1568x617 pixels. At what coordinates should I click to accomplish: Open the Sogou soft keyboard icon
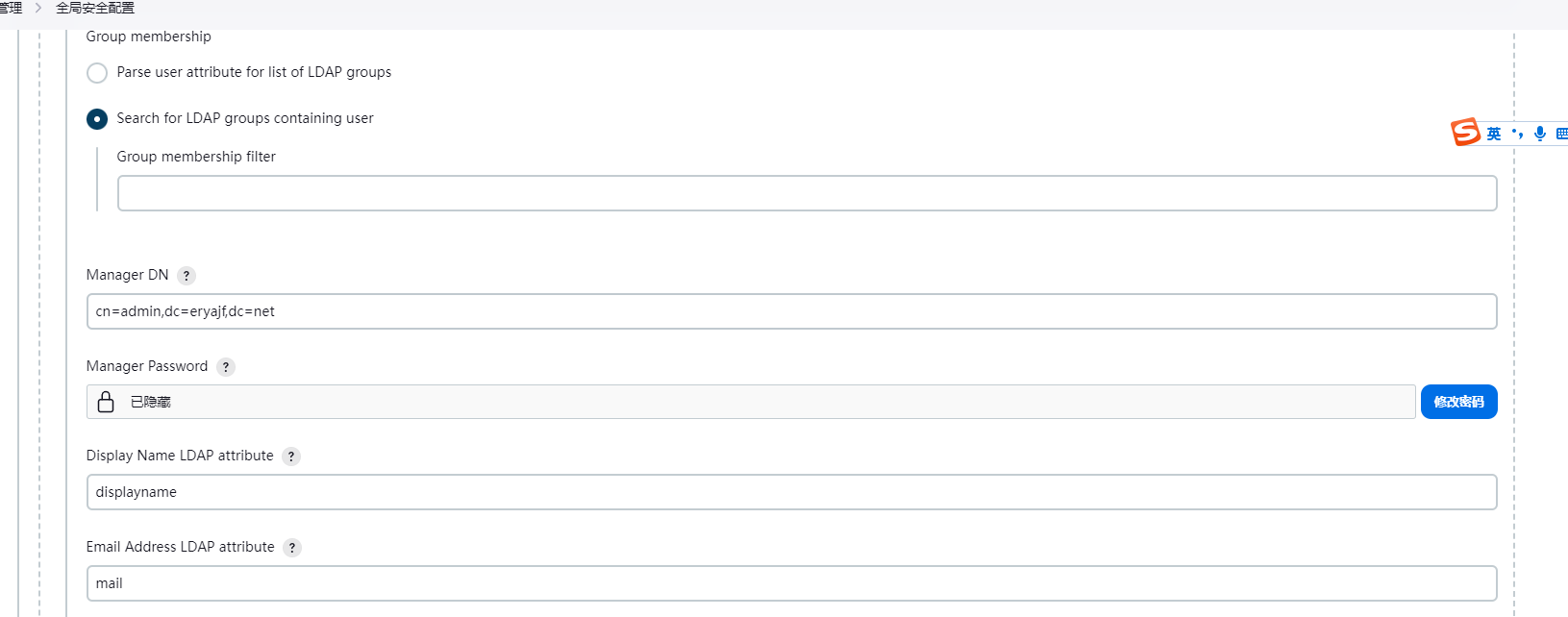pyautogui.click(x=1561, y=134)
